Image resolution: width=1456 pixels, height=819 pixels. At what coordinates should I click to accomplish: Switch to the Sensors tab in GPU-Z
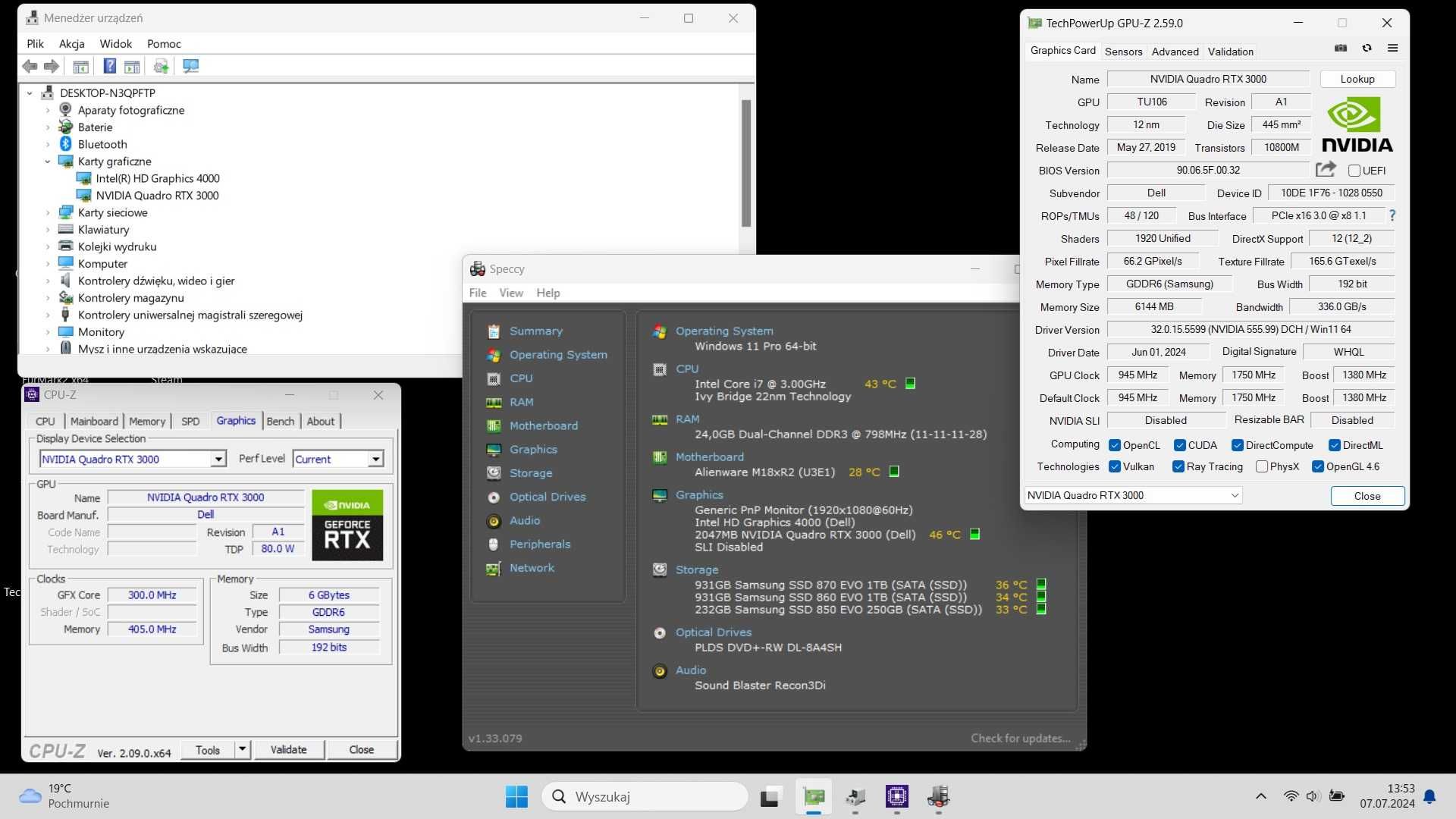[1123, 52]
